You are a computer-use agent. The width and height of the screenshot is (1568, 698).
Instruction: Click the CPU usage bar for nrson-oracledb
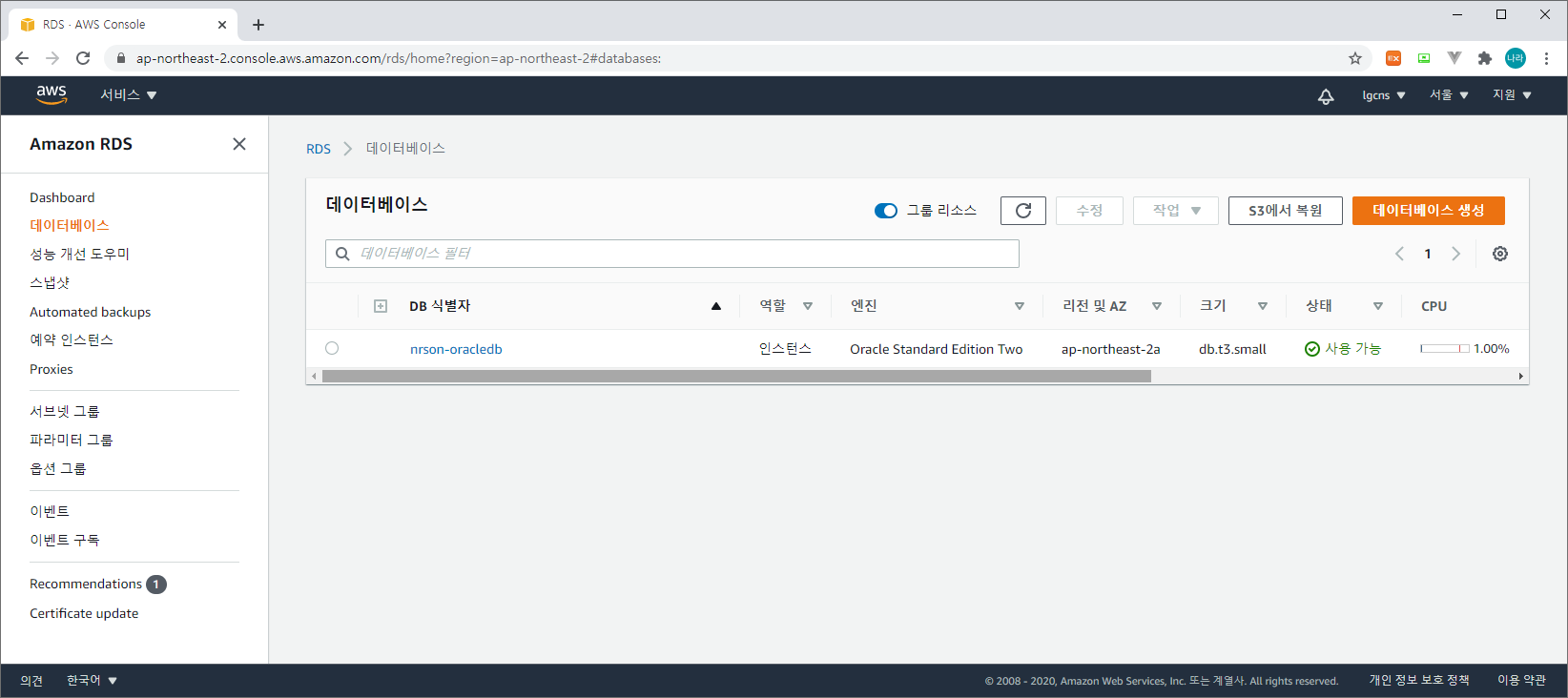pos(1445,349)
